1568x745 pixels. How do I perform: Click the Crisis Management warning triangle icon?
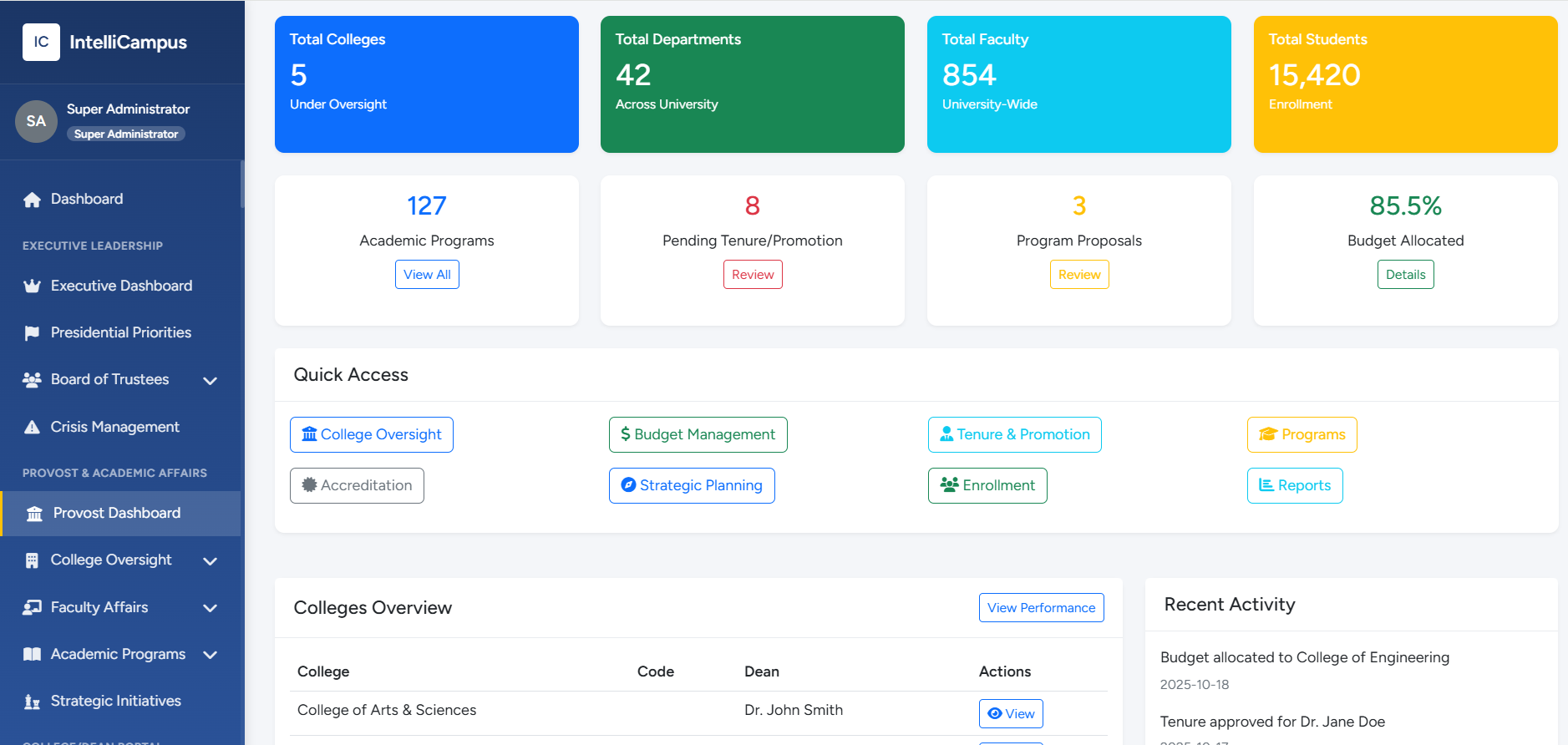tap(33, 428)
